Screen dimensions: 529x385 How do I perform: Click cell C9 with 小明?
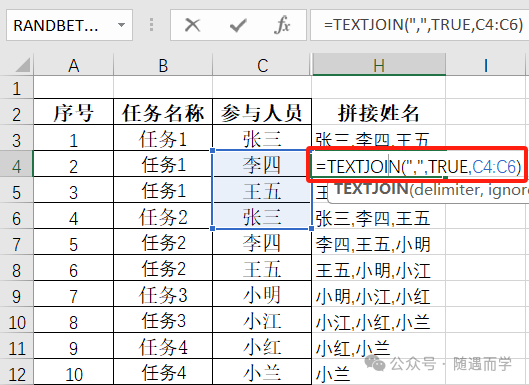[x=262, y=294]
